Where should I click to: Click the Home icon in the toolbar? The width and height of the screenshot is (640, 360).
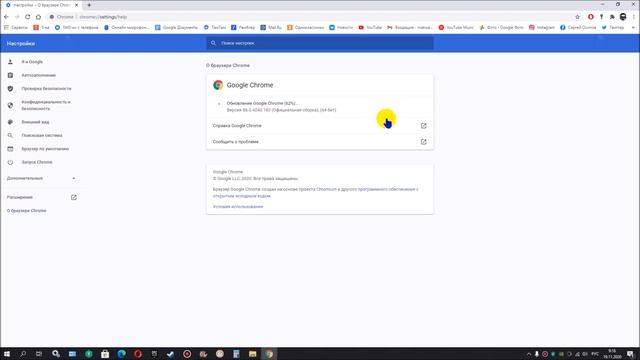[x=38, y=17]
